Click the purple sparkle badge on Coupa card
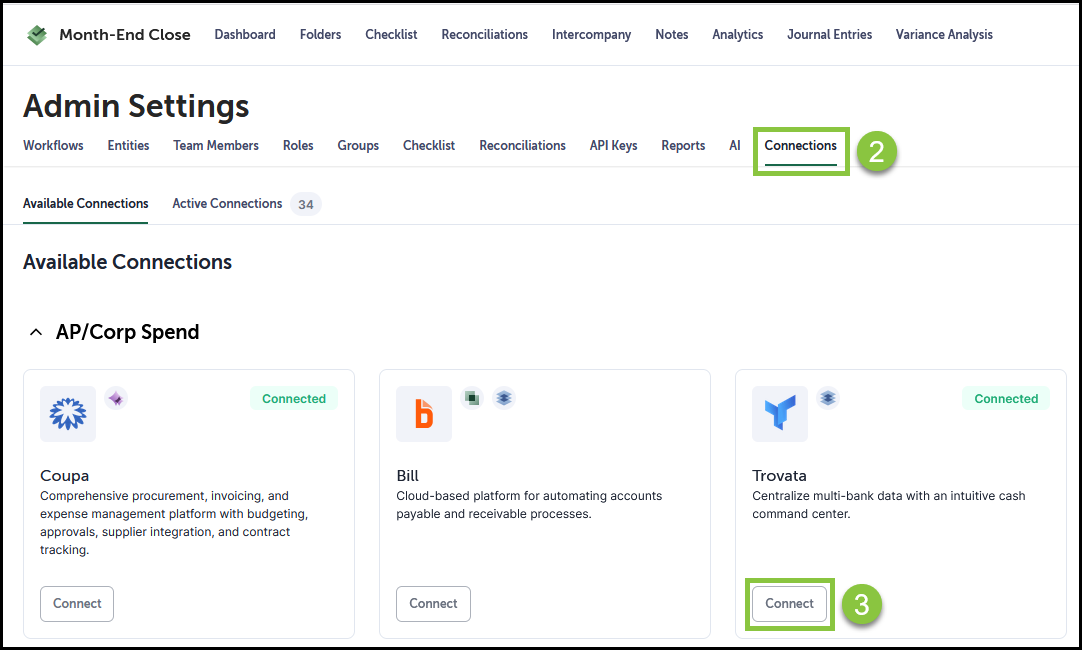 [x=116, y=398]
